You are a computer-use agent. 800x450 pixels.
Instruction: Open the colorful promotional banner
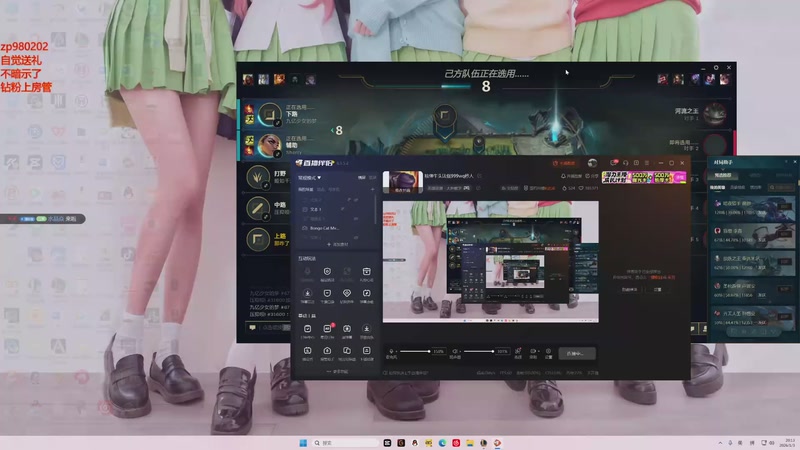click(644, 178)
